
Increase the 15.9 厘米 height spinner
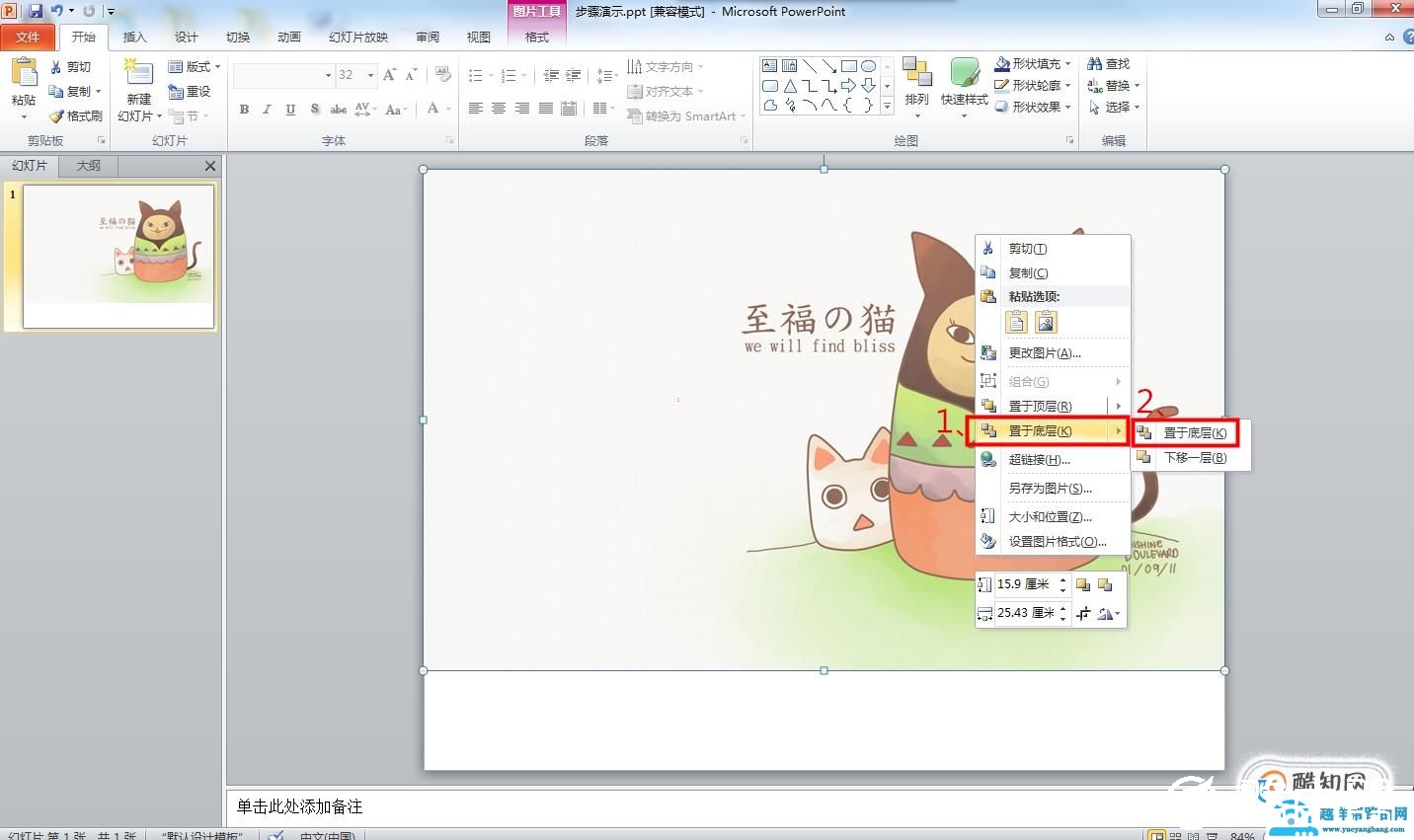pos(1062,580)
